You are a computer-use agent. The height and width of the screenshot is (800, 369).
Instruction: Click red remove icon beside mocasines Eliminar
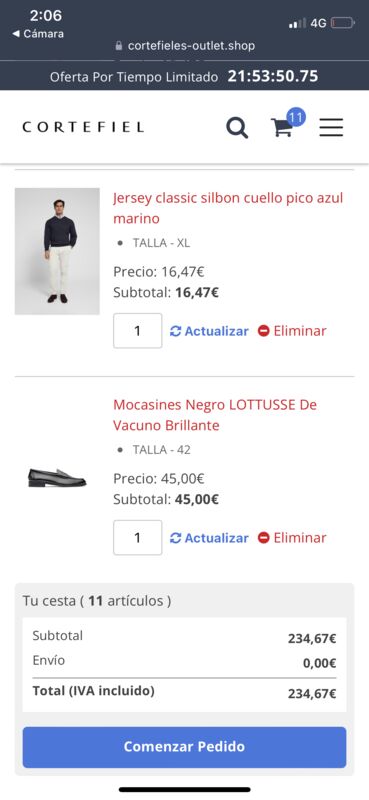[x=263, y=538]
